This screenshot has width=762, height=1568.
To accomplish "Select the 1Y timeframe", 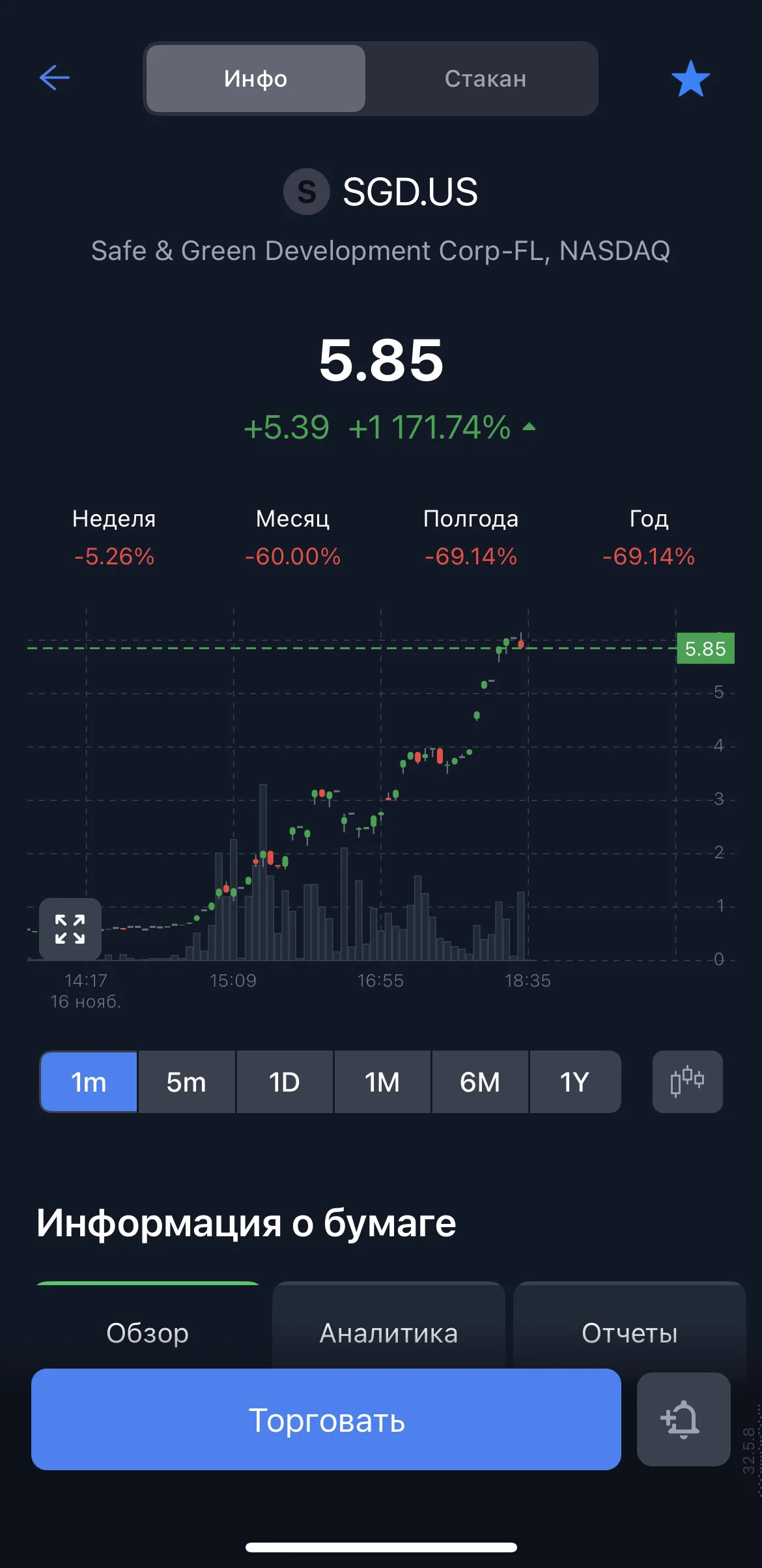I will point(575,1082).
